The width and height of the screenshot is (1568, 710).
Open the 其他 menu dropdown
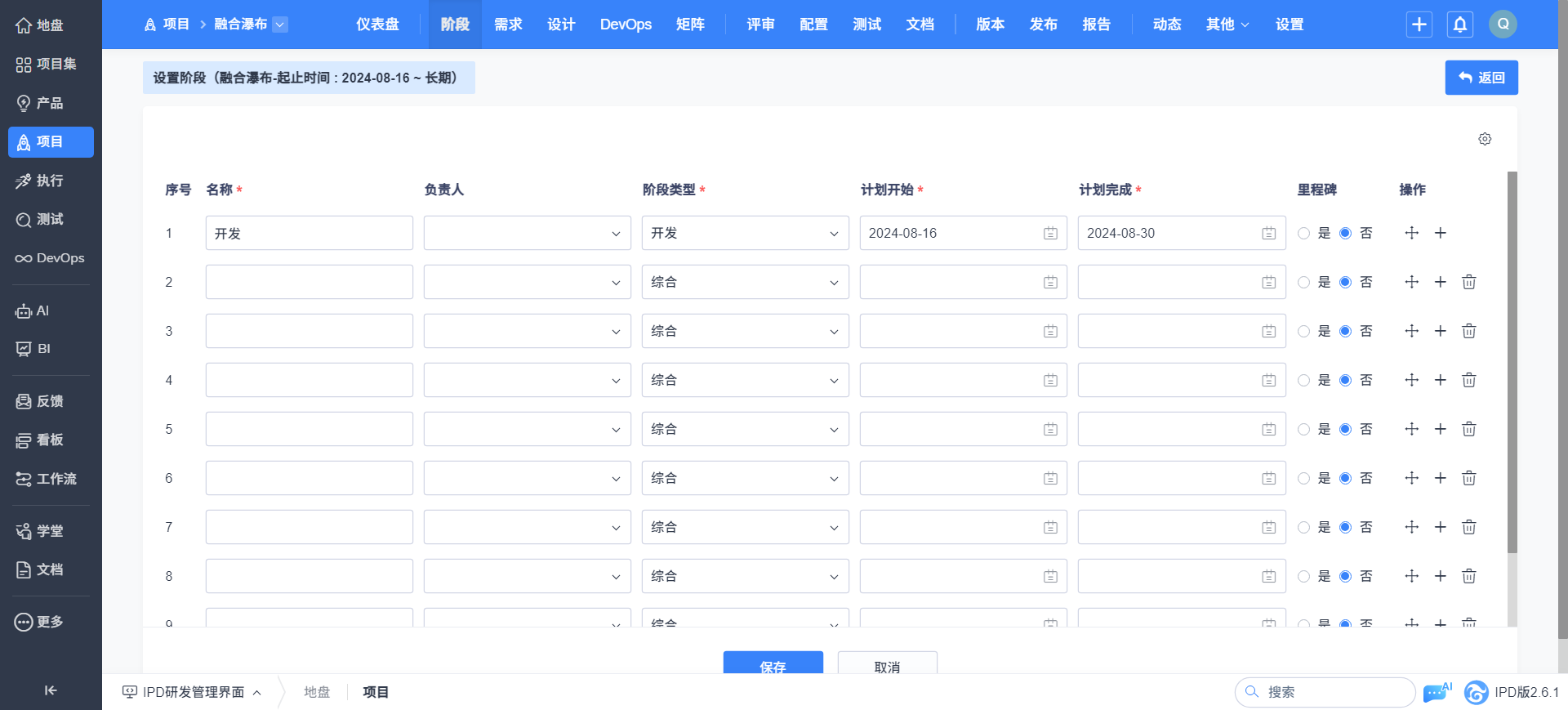point(1227,25)
